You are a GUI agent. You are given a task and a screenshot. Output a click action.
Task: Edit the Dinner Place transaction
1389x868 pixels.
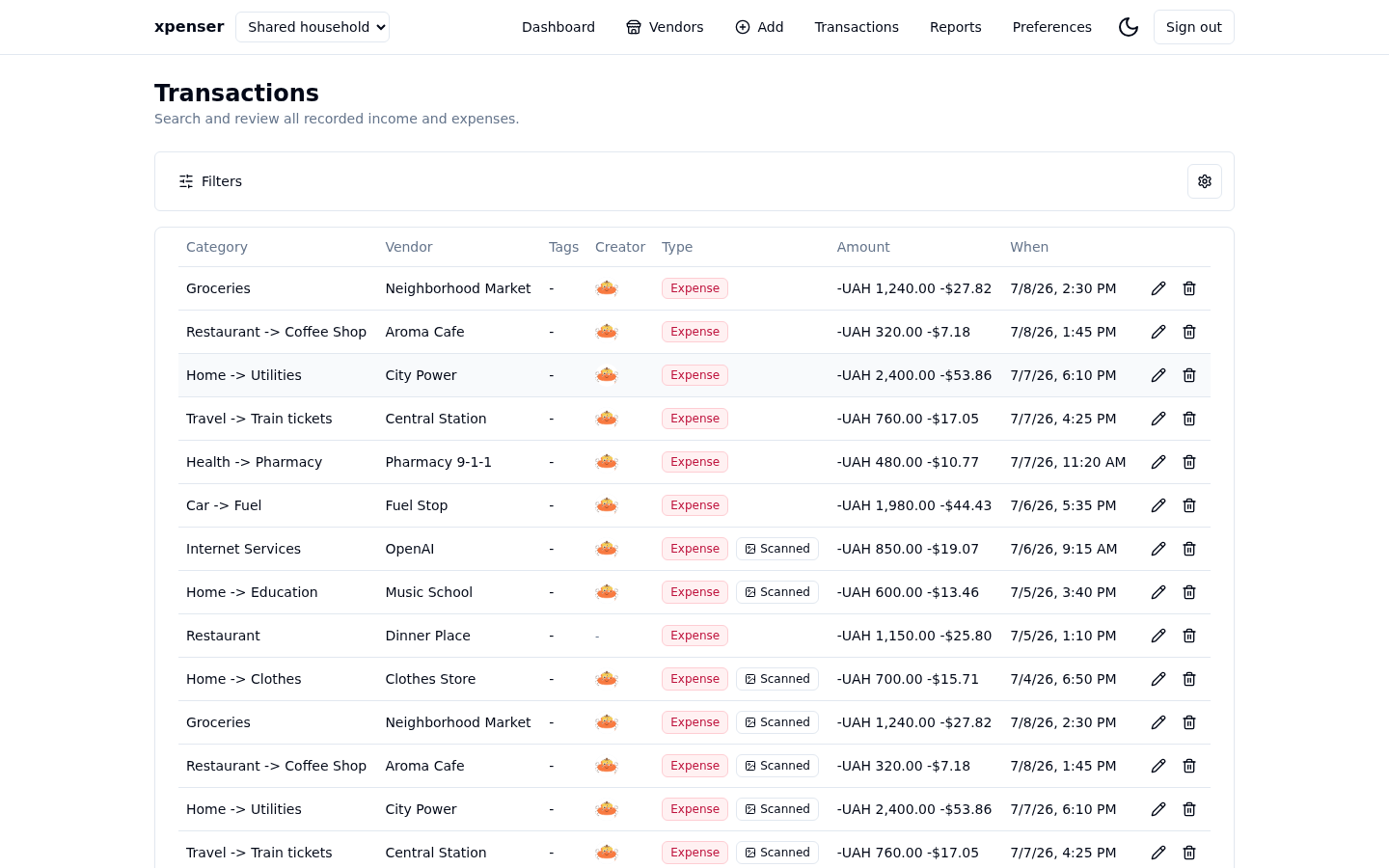[1158, 636]
